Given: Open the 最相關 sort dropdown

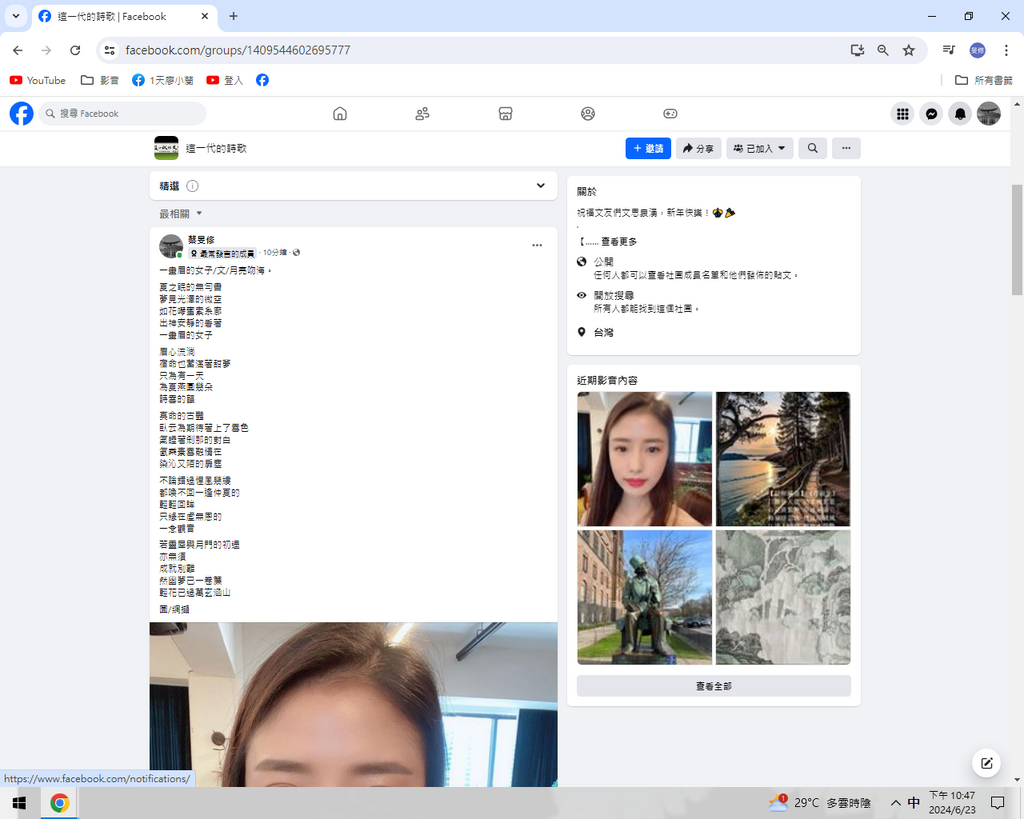Looking at the screenshot, I should (x=181, y=214).
